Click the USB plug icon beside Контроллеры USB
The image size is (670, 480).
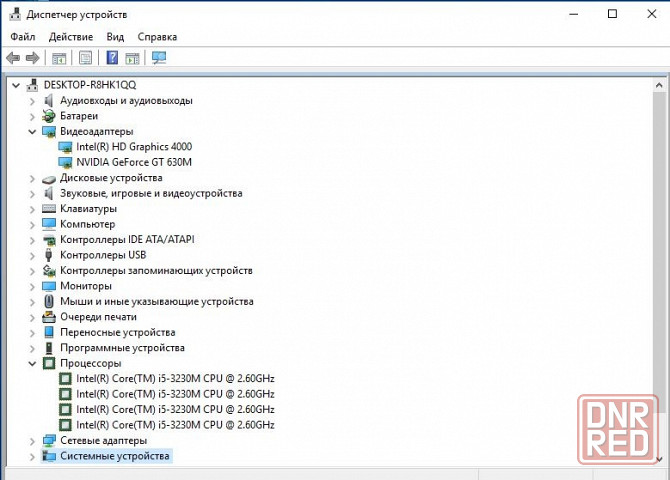[49, 255]
